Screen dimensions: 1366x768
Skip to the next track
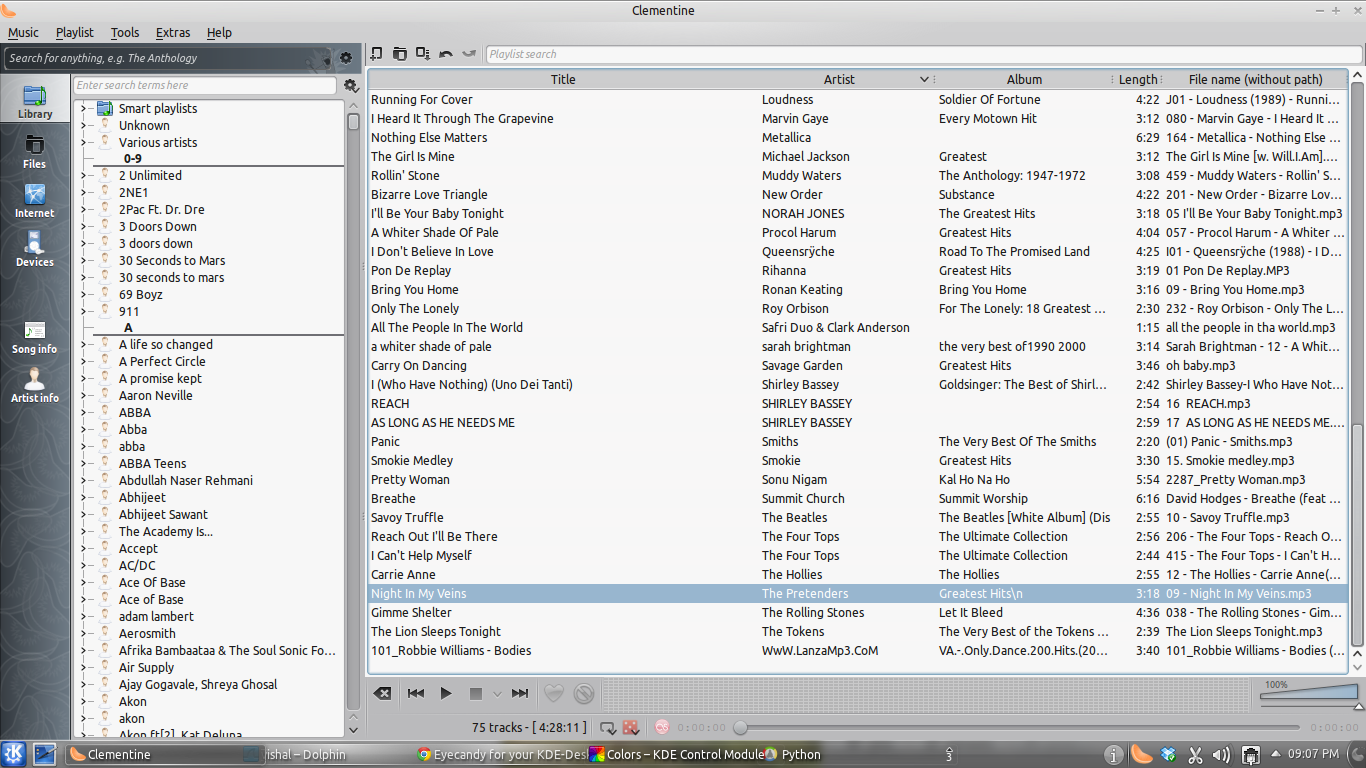click(520, 693)
